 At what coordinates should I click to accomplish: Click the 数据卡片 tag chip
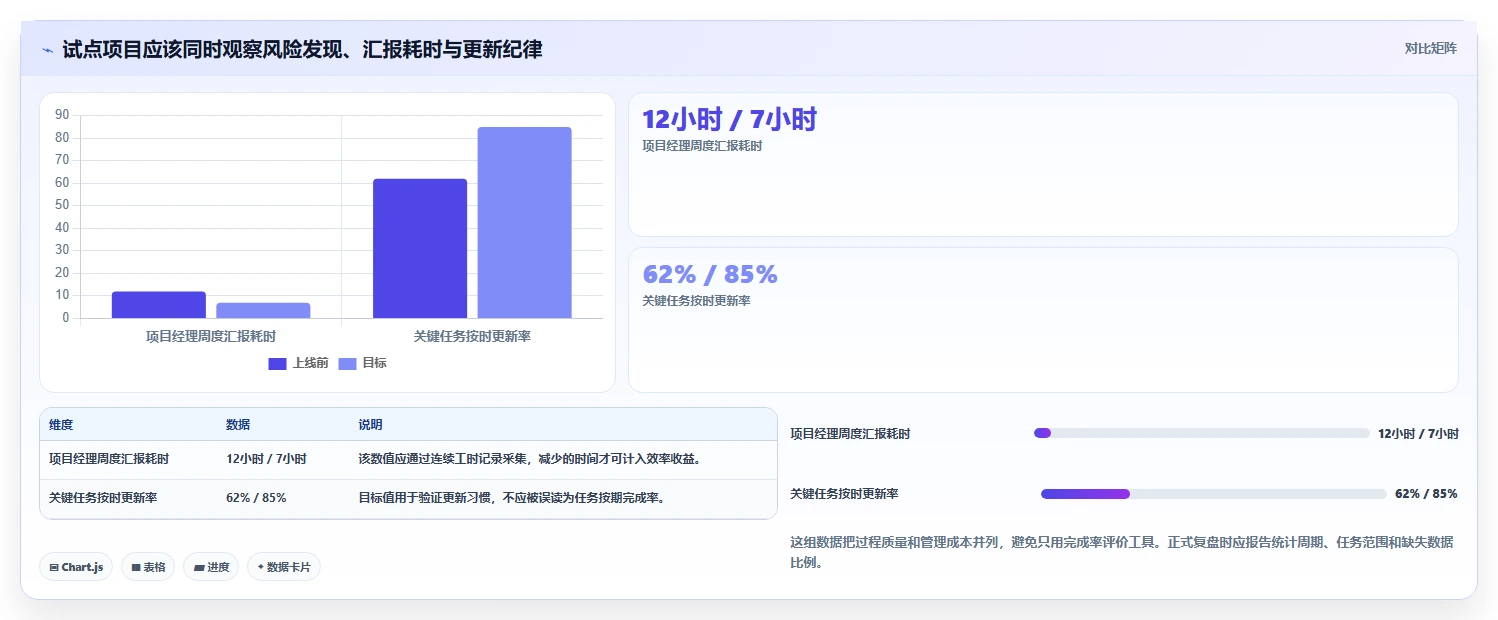coord(284,567)
